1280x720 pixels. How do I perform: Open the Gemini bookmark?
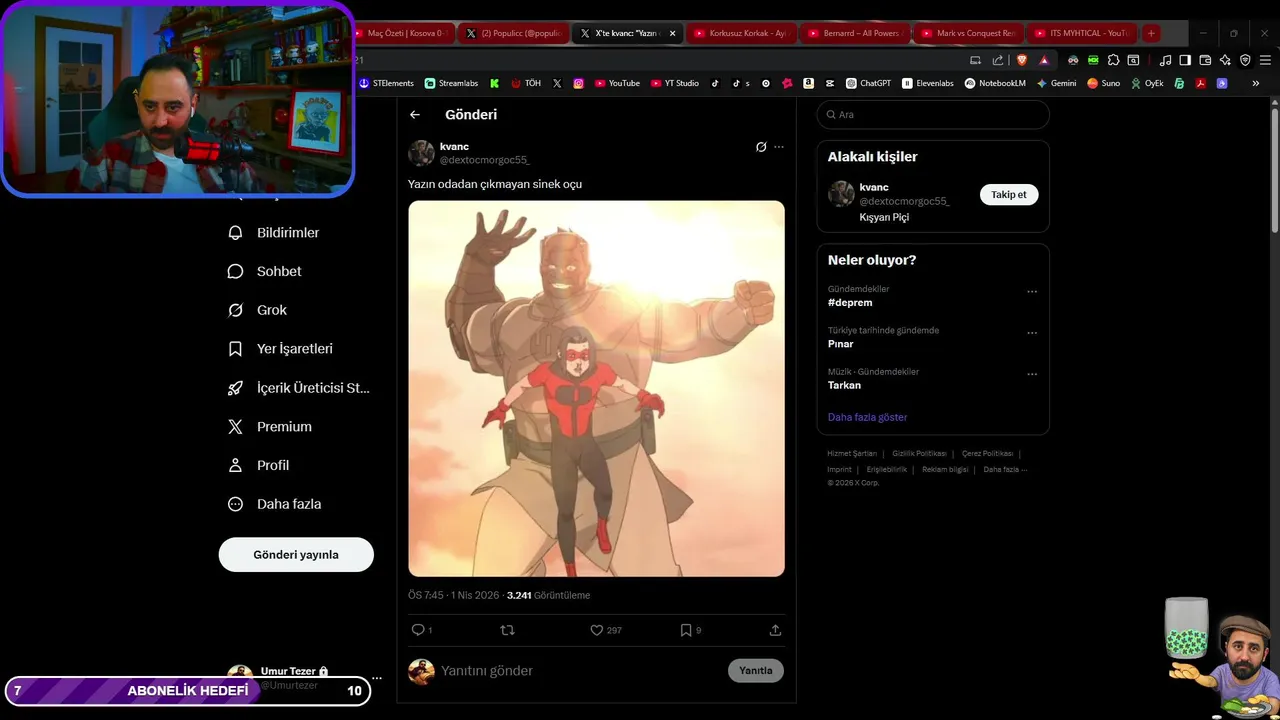coord(1056,83)
